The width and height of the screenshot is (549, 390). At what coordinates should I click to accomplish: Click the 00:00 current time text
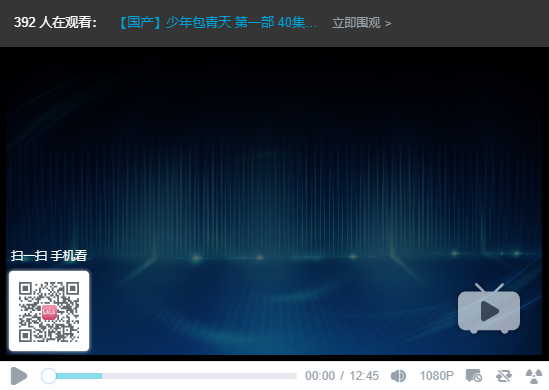click(x=320, y=376)
